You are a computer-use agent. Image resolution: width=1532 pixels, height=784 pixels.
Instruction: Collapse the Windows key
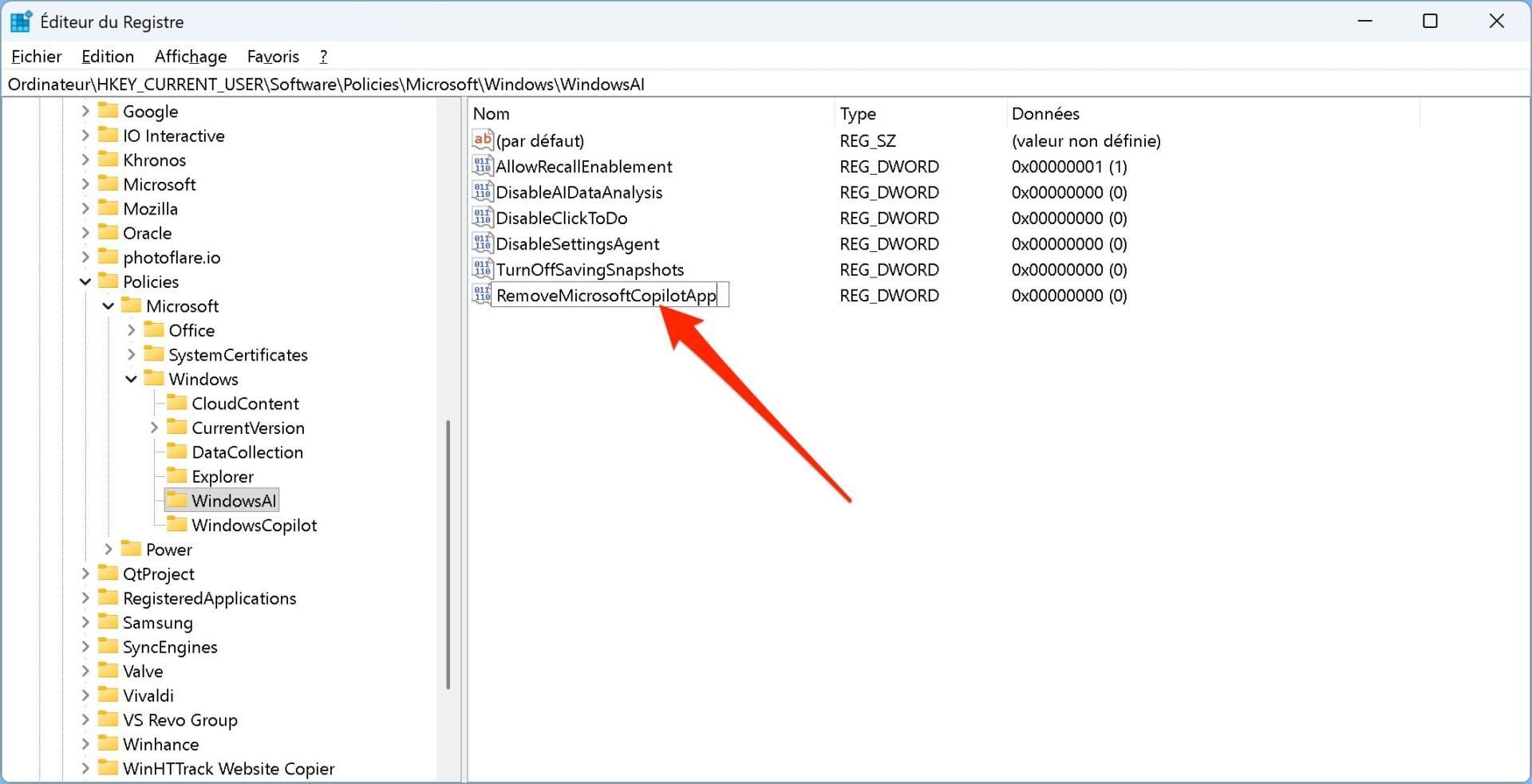[x=132, y=379]
